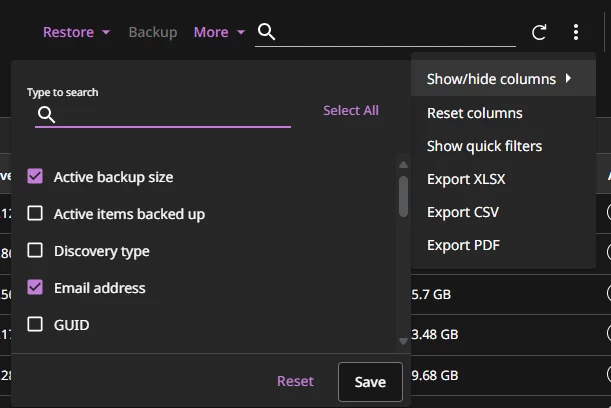Image resolution: width=611 pixels, height=408 pixels.
Task: Click the refresh icon in toolbar
Action: tap(539, 32)
